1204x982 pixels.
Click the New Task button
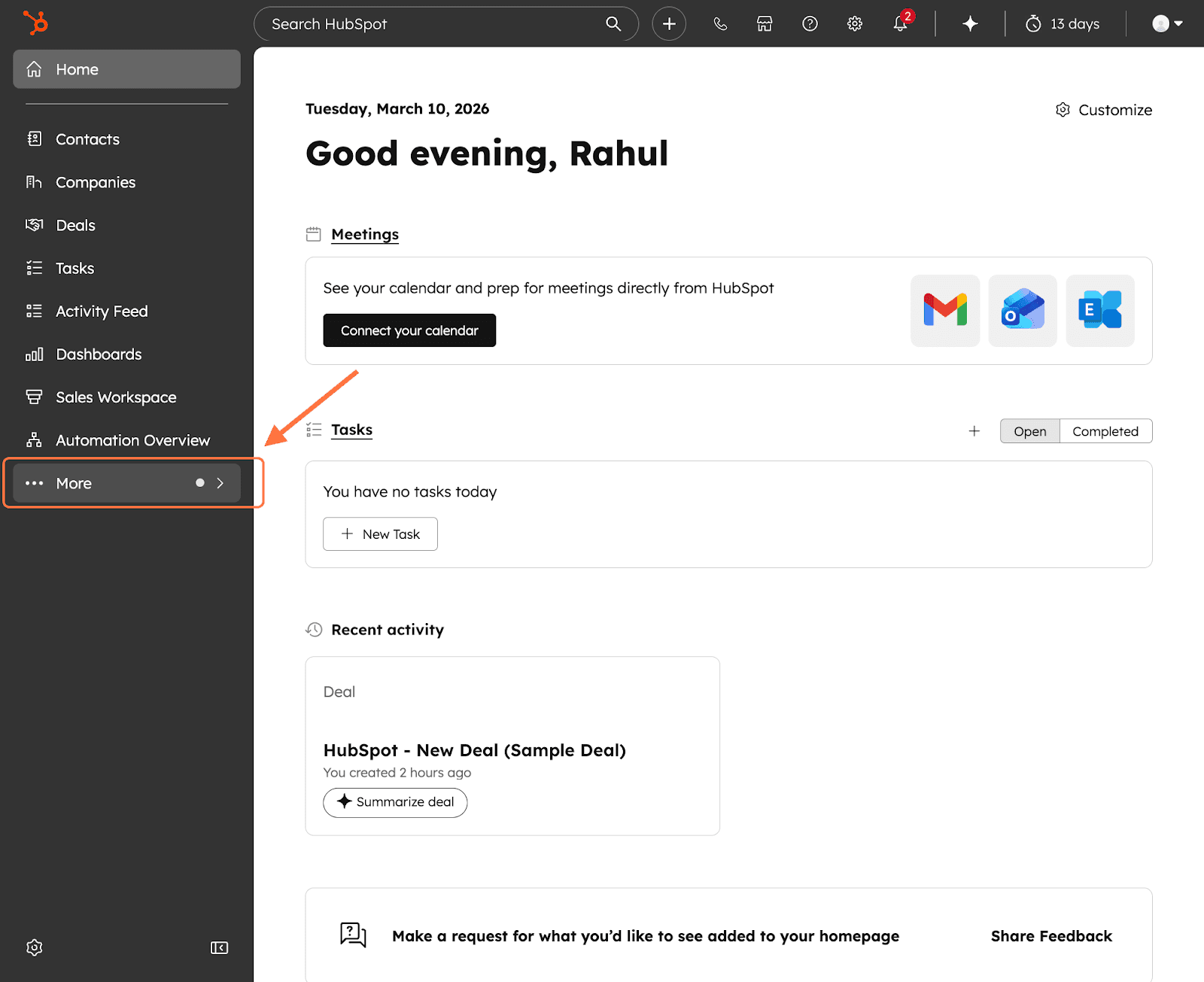coord(380,534)
